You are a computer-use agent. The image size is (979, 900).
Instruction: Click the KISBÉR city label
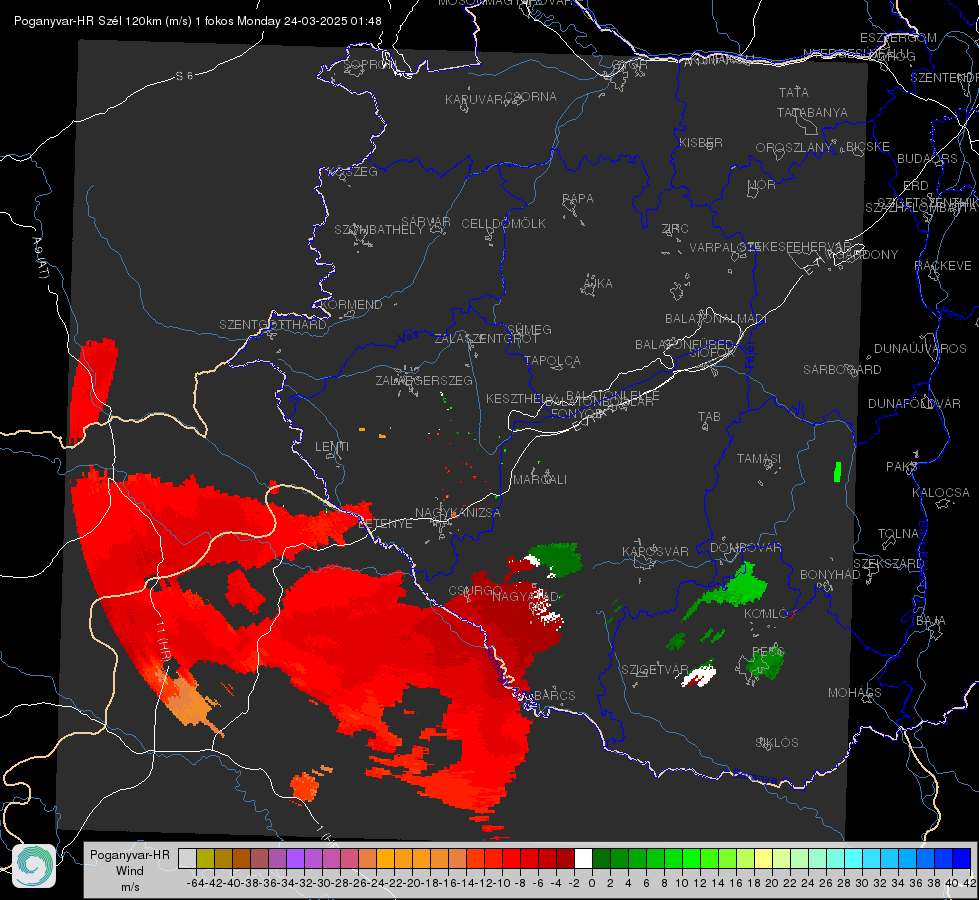701,142
